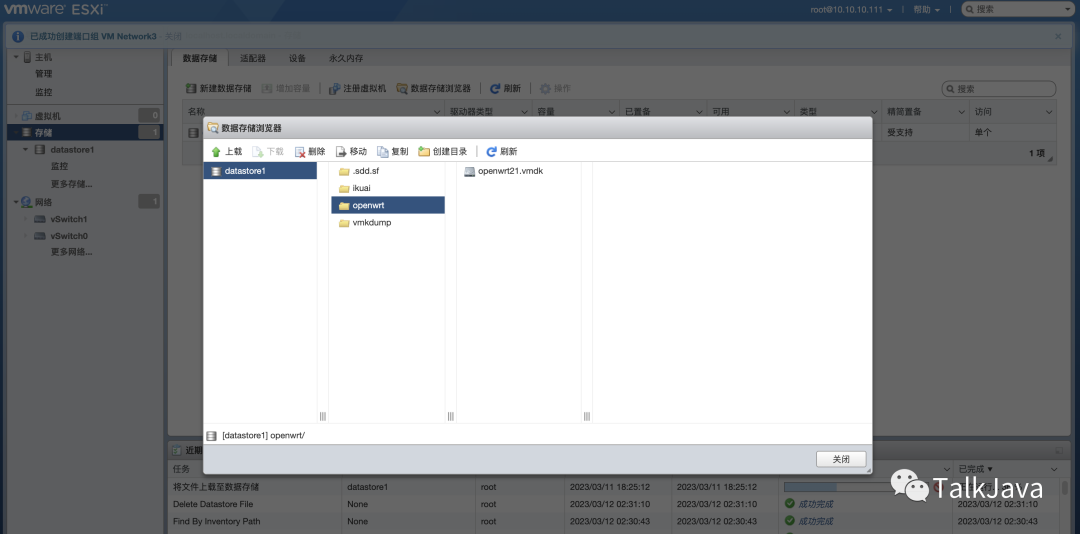Open the 精简置备 column dropdown arrow
The width and height of the screenshot is (1080, 534).
coord(962,112)
